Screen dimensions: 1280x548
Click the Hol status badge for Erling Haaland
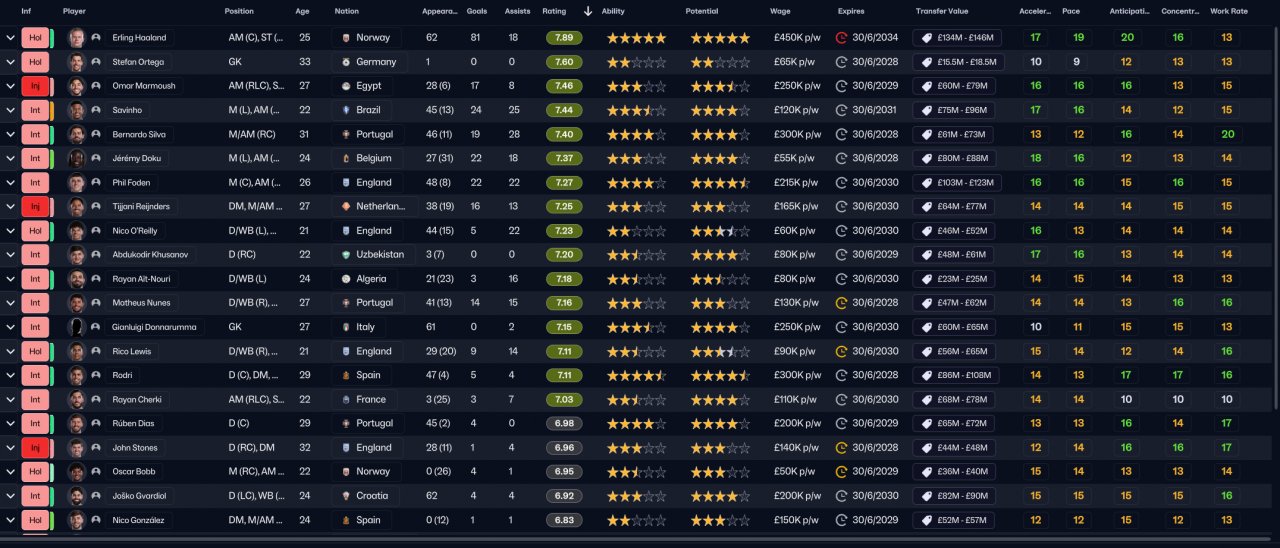click(35, 38)
